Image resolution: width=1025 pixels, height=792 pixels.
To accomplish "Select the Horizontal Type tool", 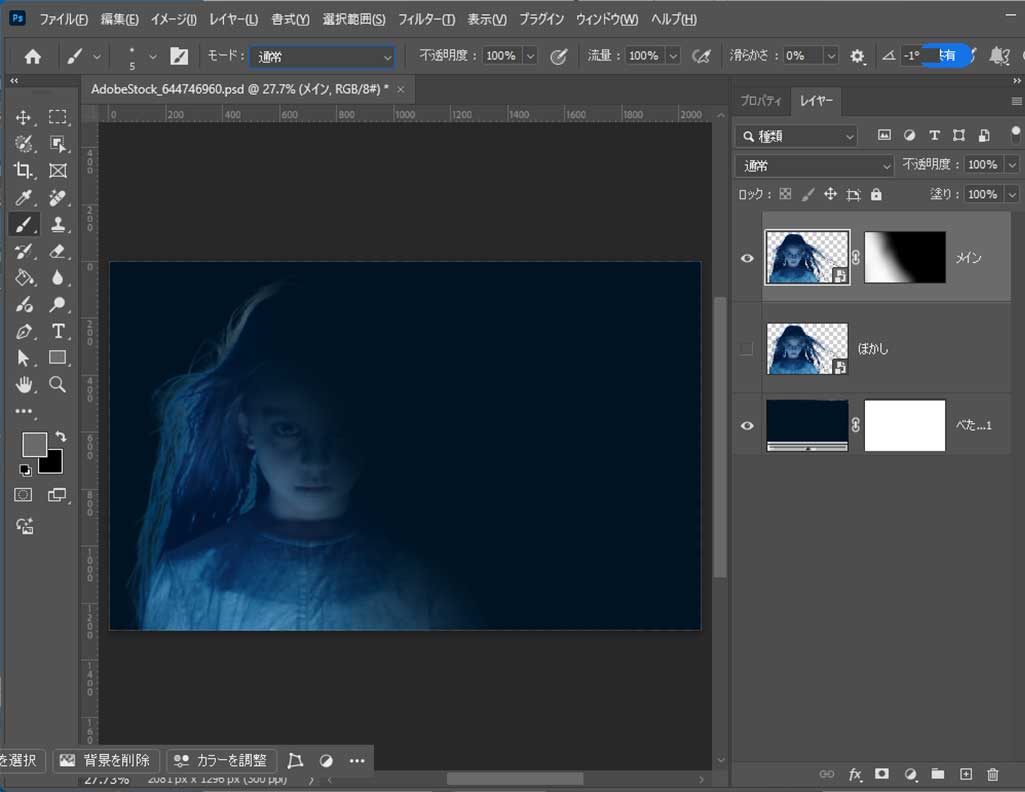I will click(x=58, y=331).
